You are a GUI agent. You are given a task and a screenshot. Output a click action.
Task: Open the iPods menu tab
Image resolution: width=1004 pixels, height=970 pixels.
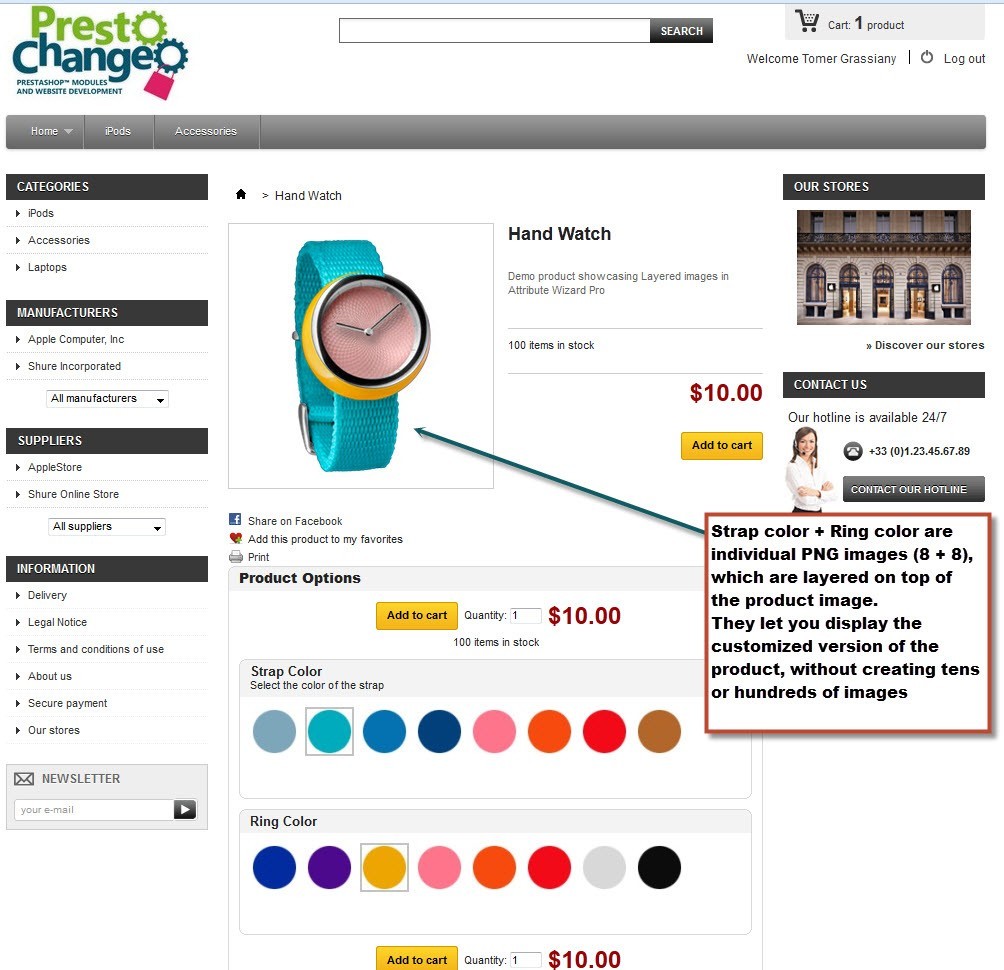(118, 131)
